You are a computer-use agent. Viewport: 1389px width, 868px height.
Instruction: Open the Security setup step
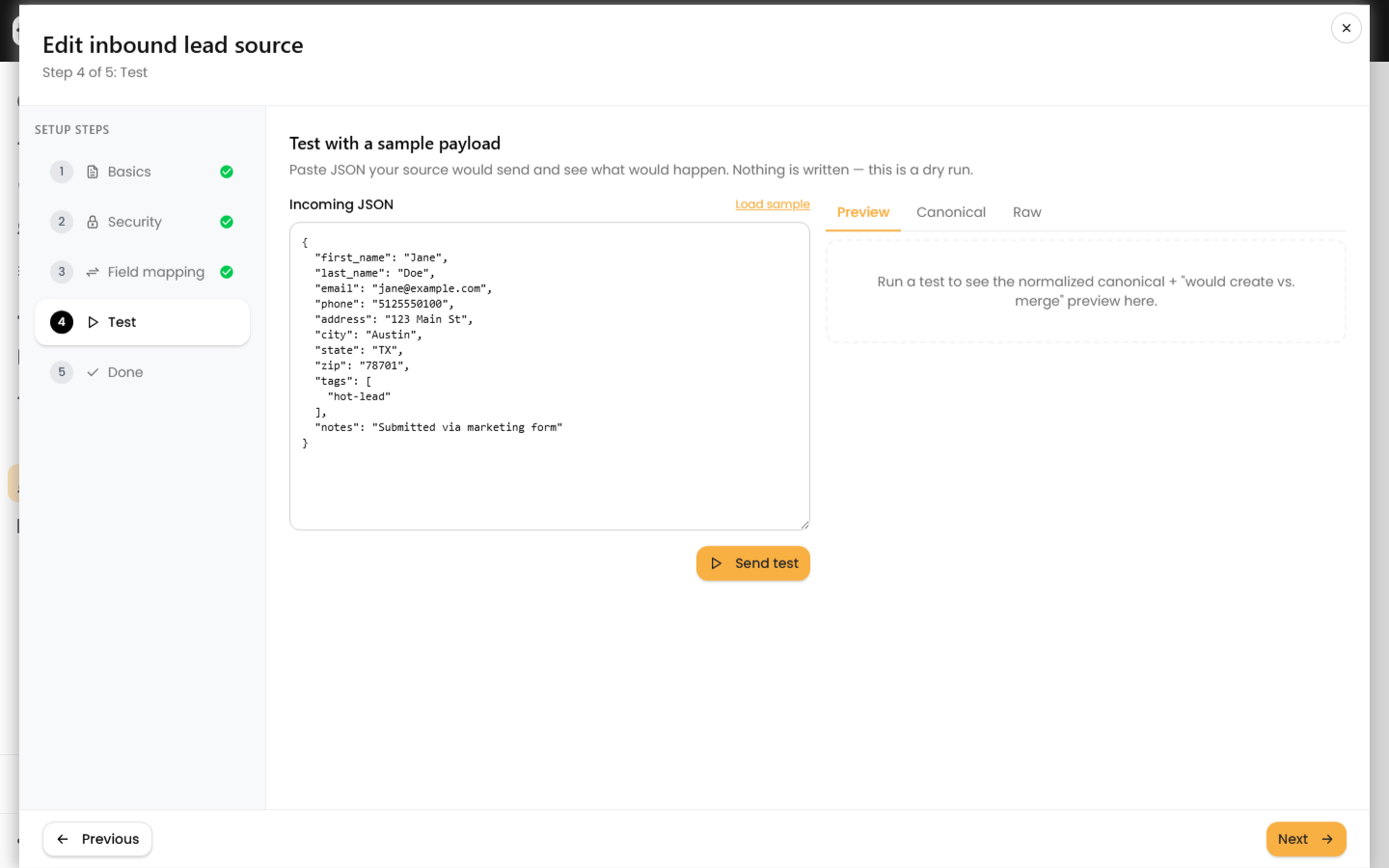142,222
